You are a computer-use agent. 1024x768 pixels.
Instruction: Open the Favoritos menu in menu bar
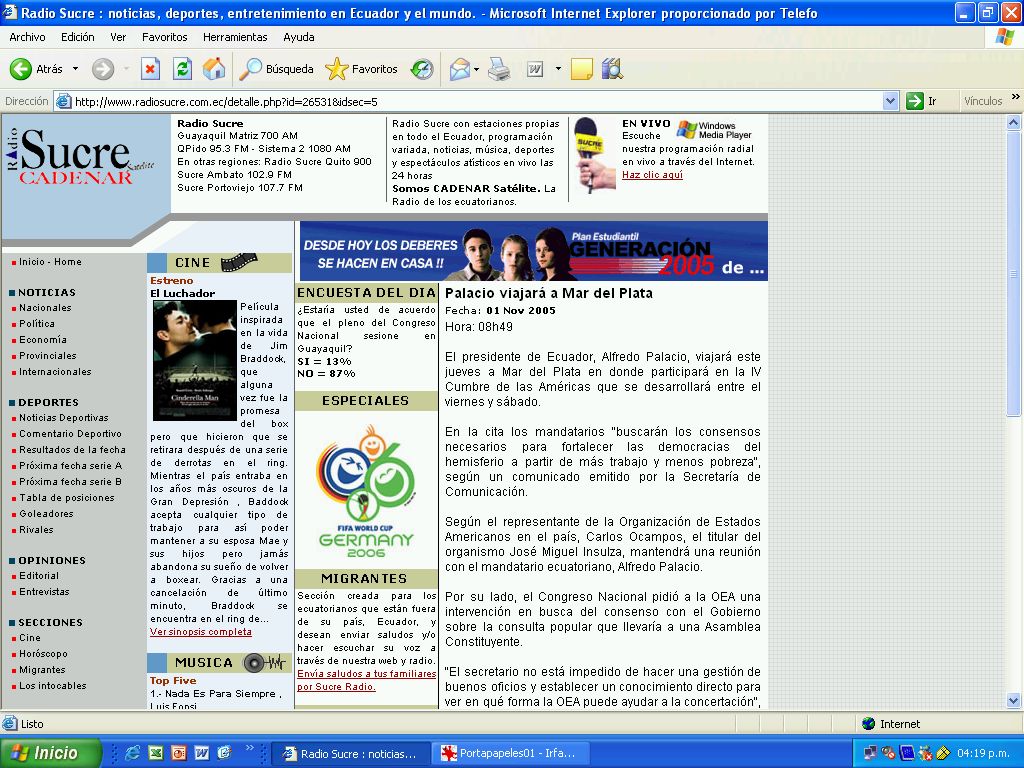tap(164, 37)
